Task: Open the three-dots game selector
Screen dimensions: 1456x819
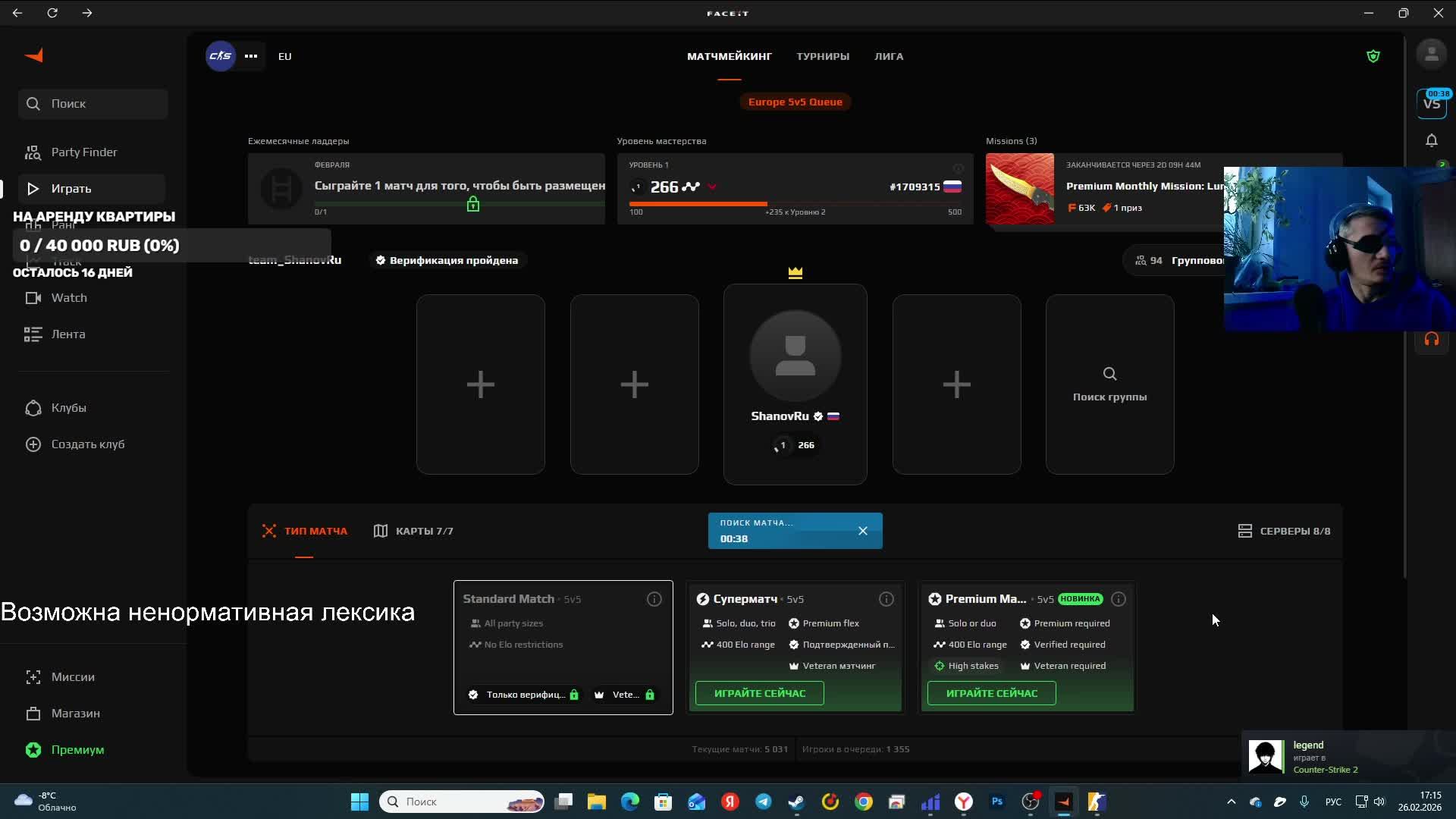Action: click(x=251, y=56)
